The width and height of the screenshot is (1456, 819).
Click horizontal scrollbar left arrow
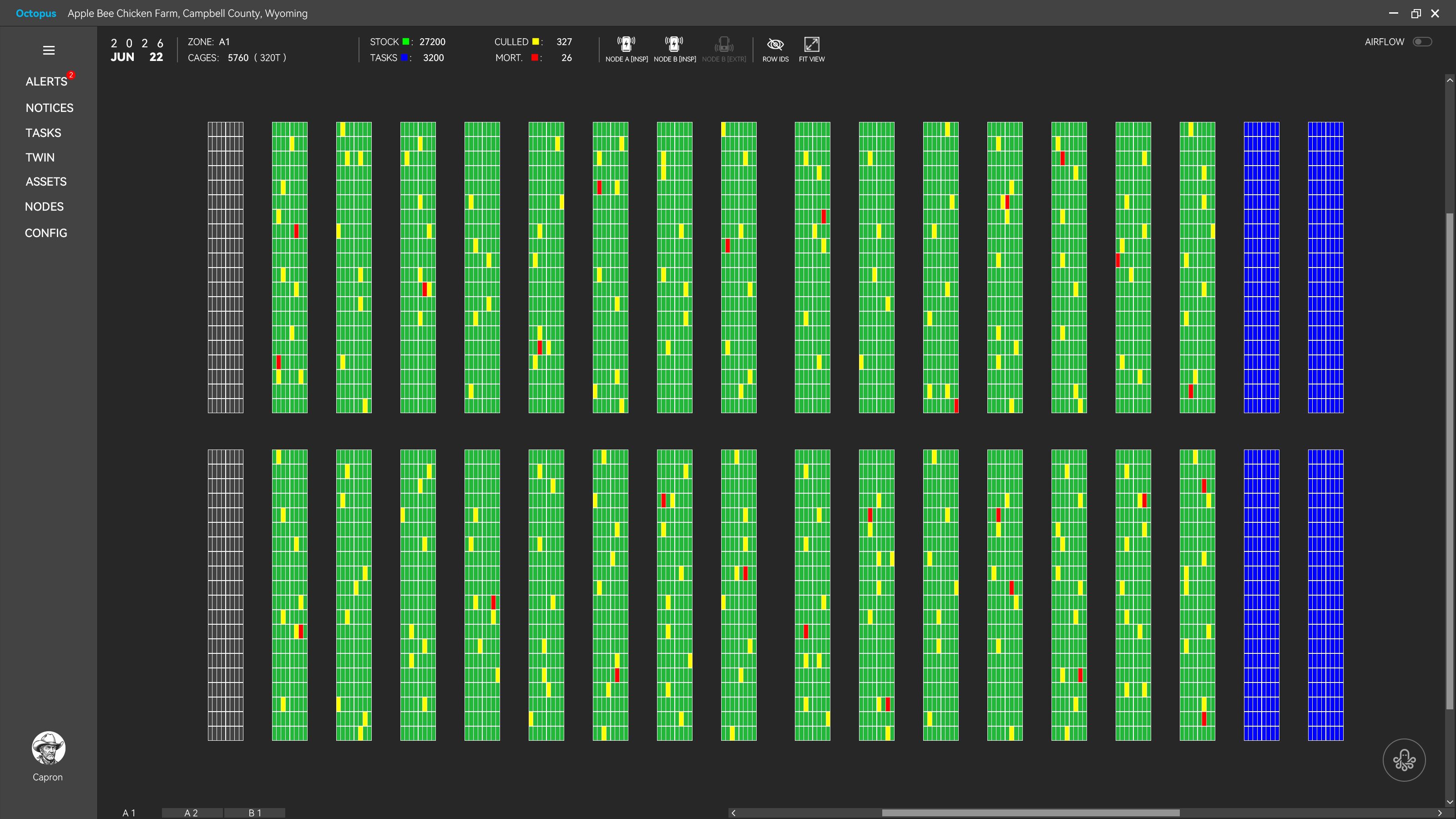coord(733,813)
